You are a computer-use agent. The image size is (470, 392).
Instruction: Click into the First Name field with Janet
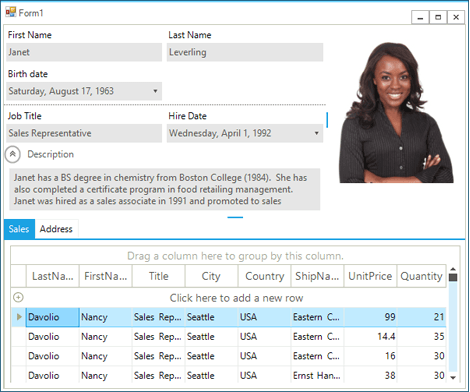pos(84,52)
